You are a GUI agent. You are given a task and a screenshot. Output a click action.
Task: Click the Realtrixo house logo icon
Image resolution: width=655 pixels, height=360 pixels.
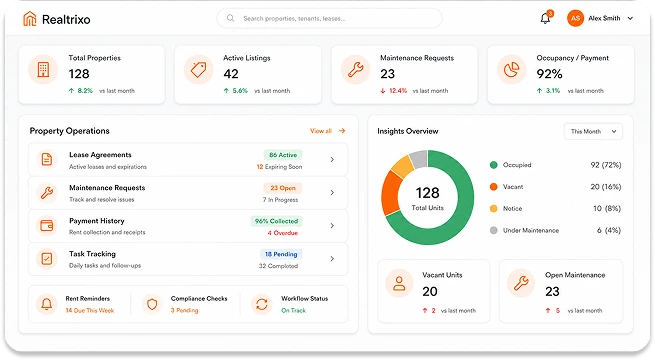click(29, 19)
